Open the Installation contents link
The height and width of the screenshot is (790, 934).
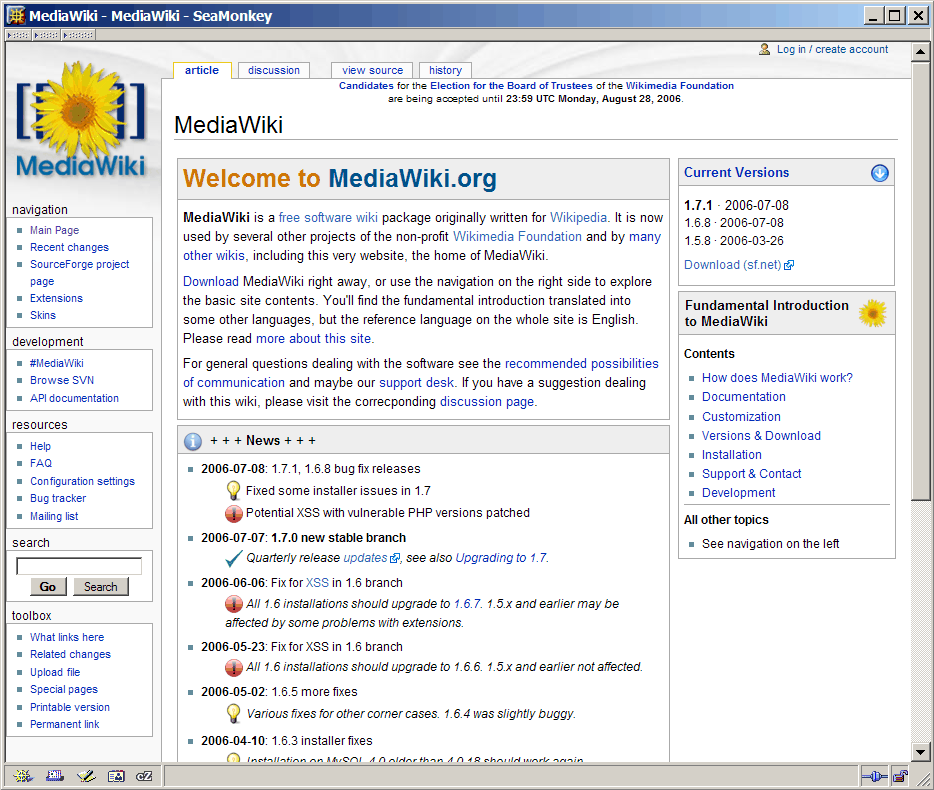tap(731, 455)
